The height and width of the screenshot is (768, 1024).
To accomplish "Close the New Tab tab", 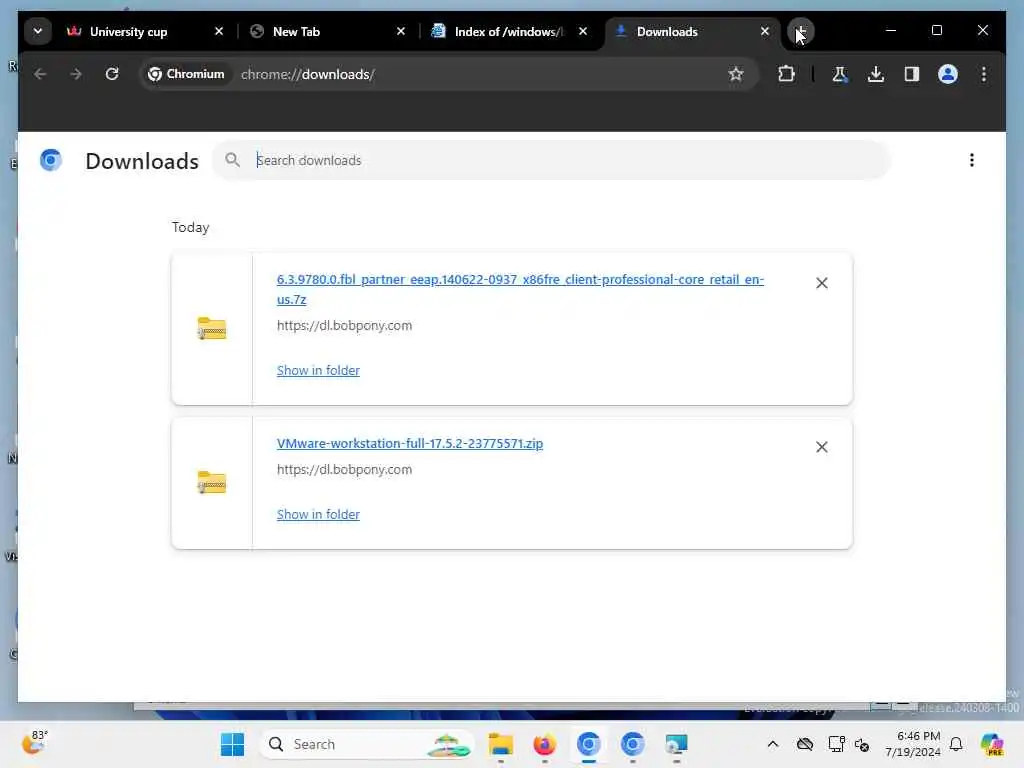I will click(x=401, y=31).
